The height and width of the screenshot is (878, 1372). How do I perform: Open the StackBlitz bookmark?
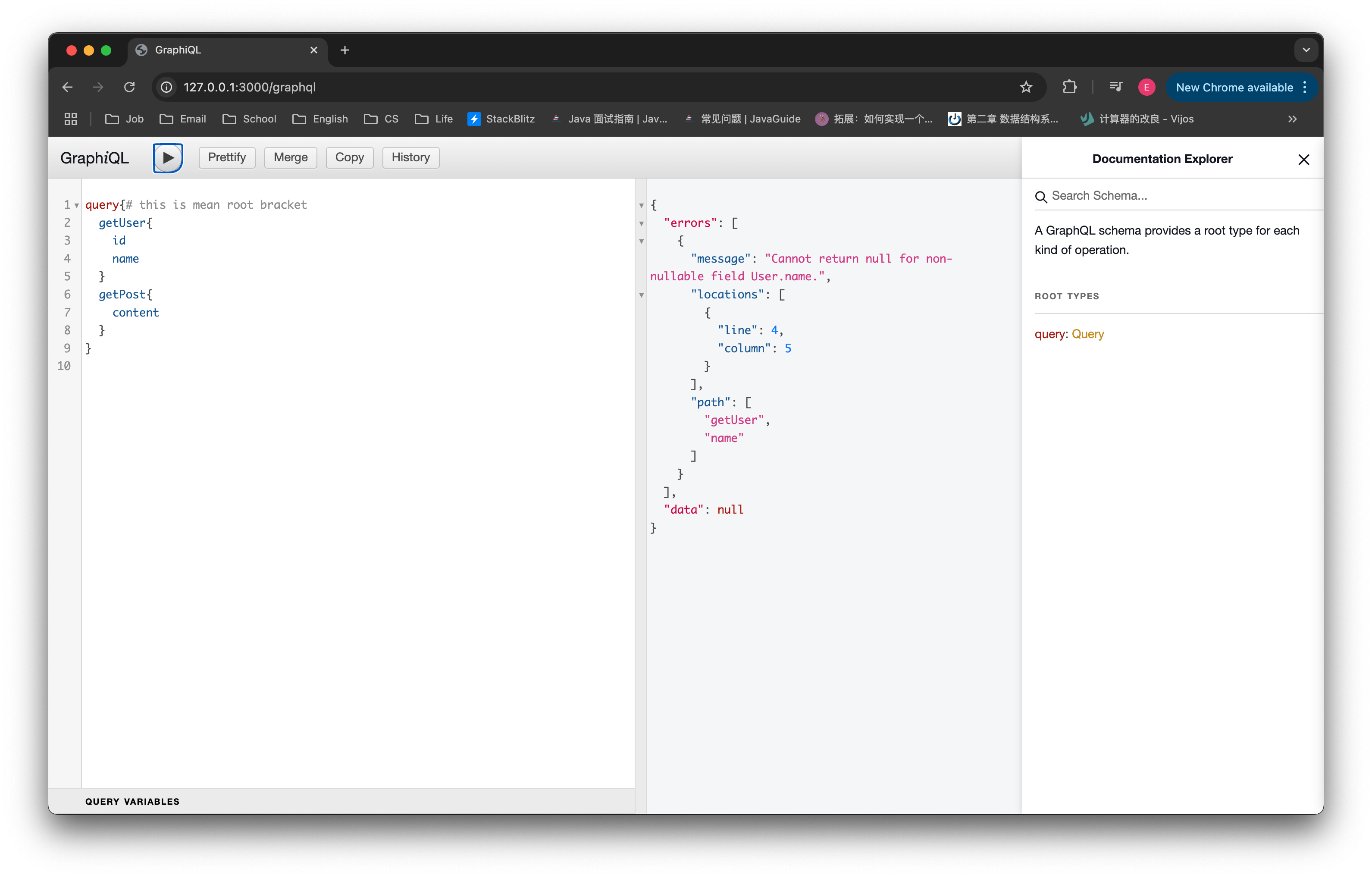pyautogui.click(x=501, y=119)
